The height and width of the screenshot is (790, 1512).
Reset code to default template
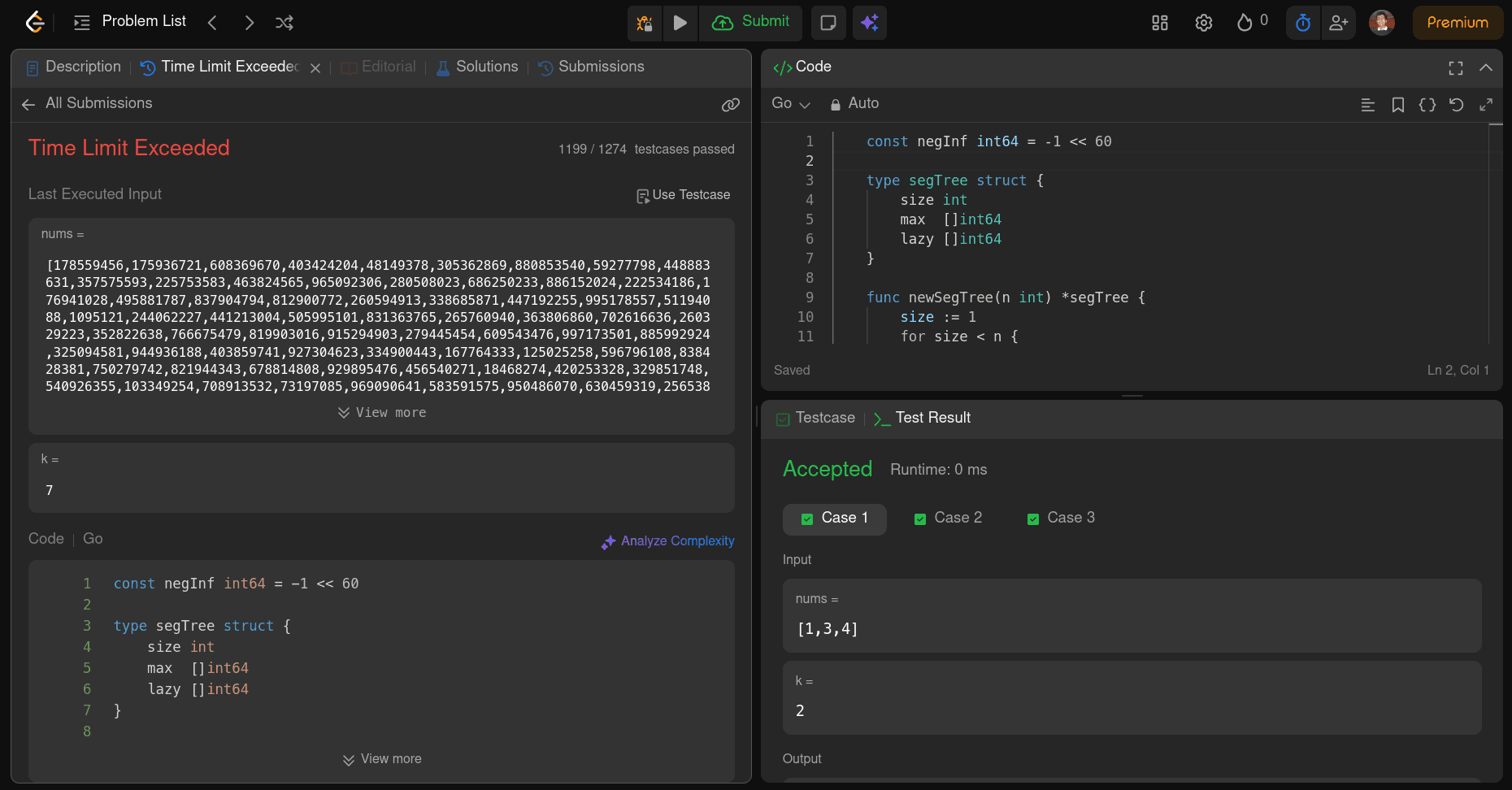(x=1457, y=104)
